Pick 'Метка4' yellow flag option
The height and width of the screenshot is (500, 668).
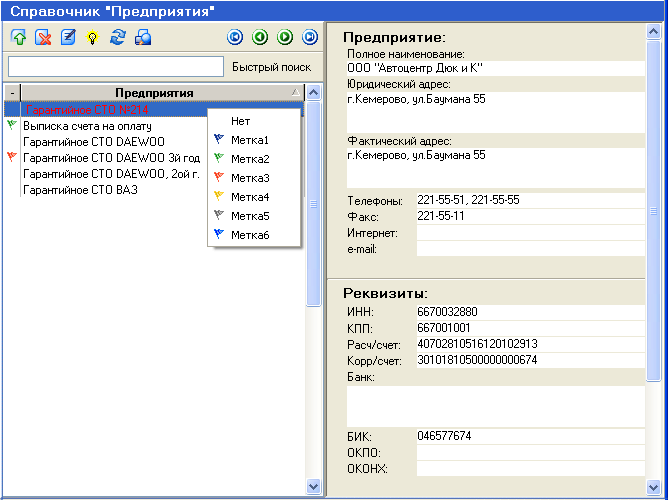250,197
